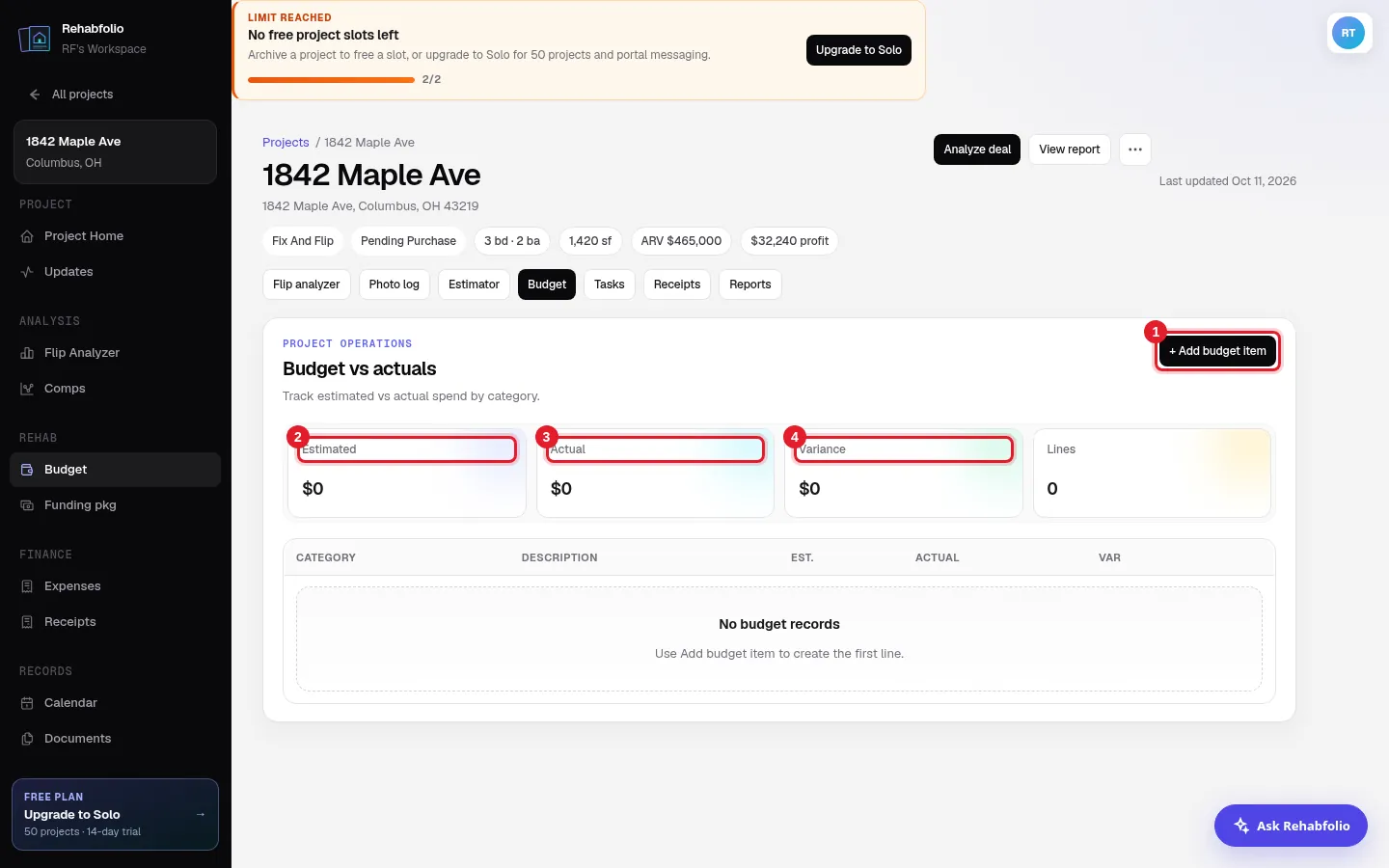Click the Rehabfolio logo icon

[35, 39]
